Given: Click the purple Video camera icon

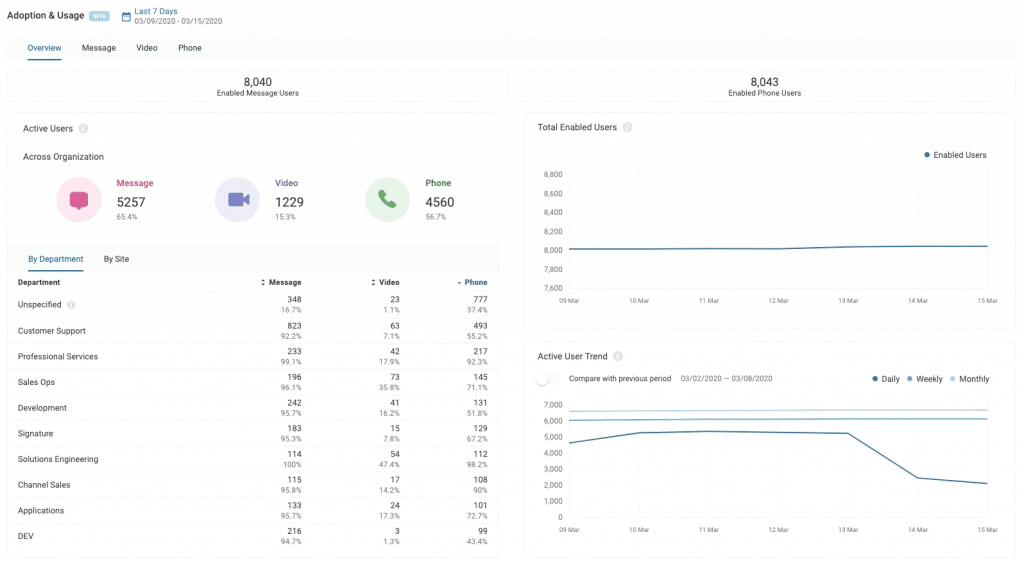Looking at the screenshot, I should coord(238,200).
